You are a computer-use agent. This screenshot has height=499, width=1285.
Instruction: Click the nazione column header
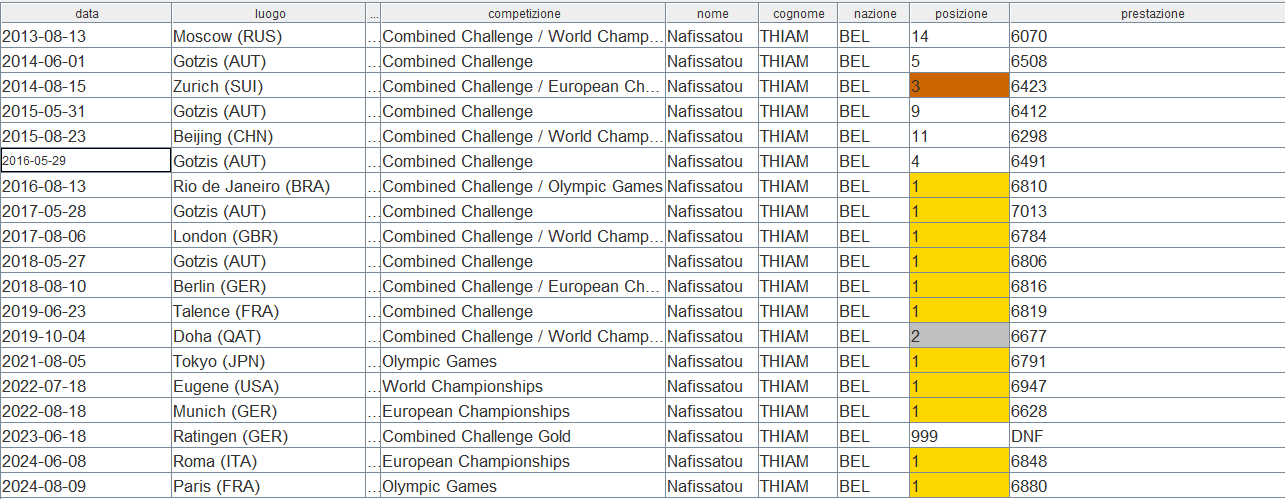pyautogui.click(x=873, y=13)
